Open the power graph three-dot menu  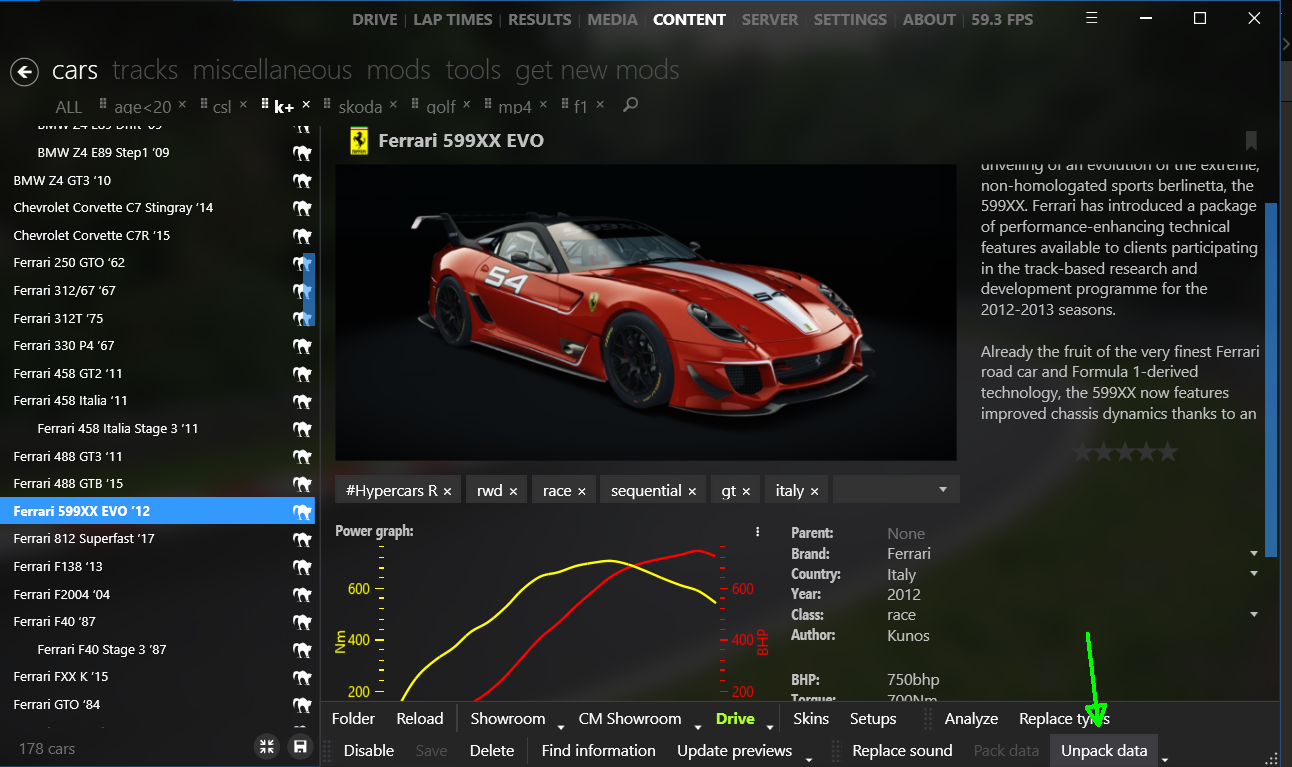click(758, 532)
